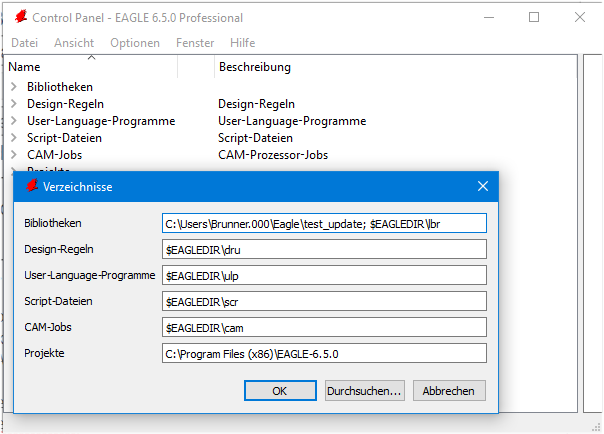Click the Script-Dateien path input field

324,301
